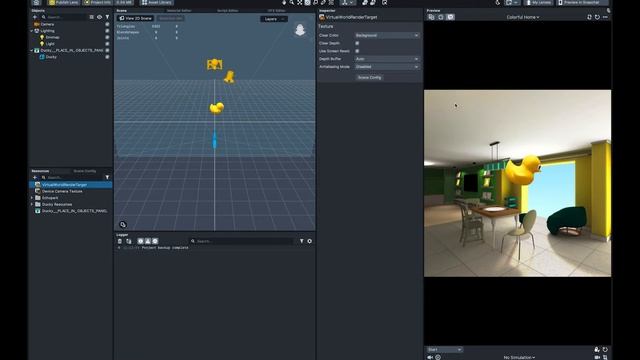Viewport: 640px width, 360px height.
Task: Click the Logger search field
Action: click(x=242, y=241)
